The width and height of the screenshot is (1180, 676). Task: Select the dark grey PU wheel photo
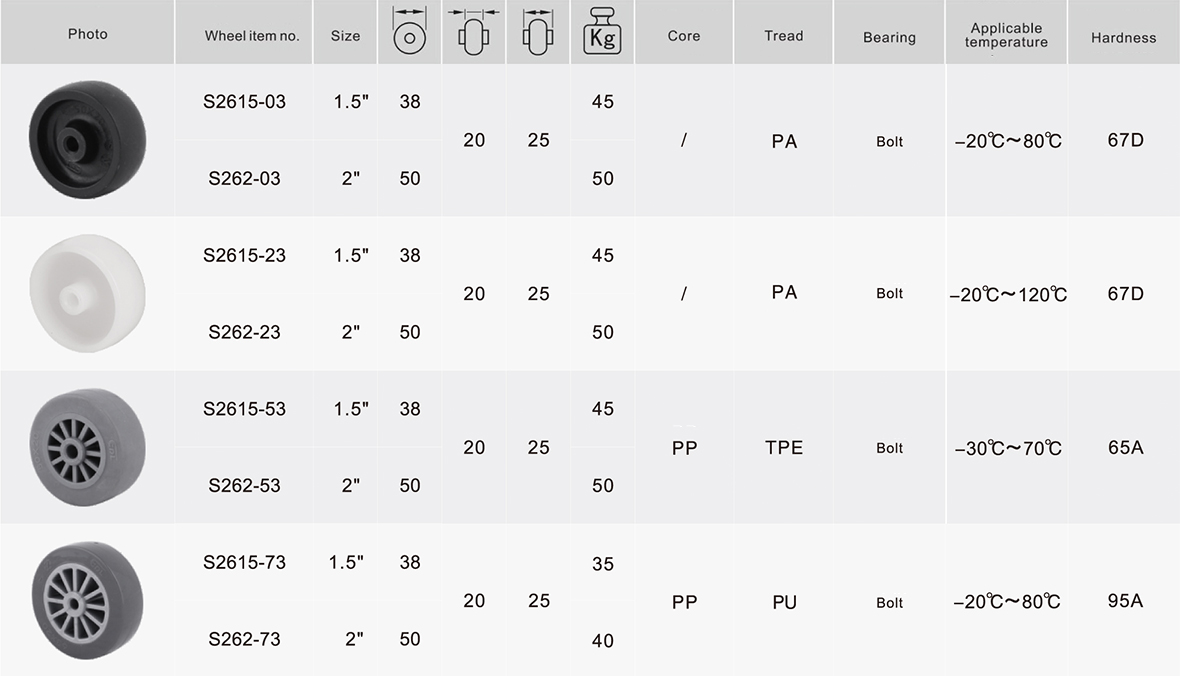(87, 601)
